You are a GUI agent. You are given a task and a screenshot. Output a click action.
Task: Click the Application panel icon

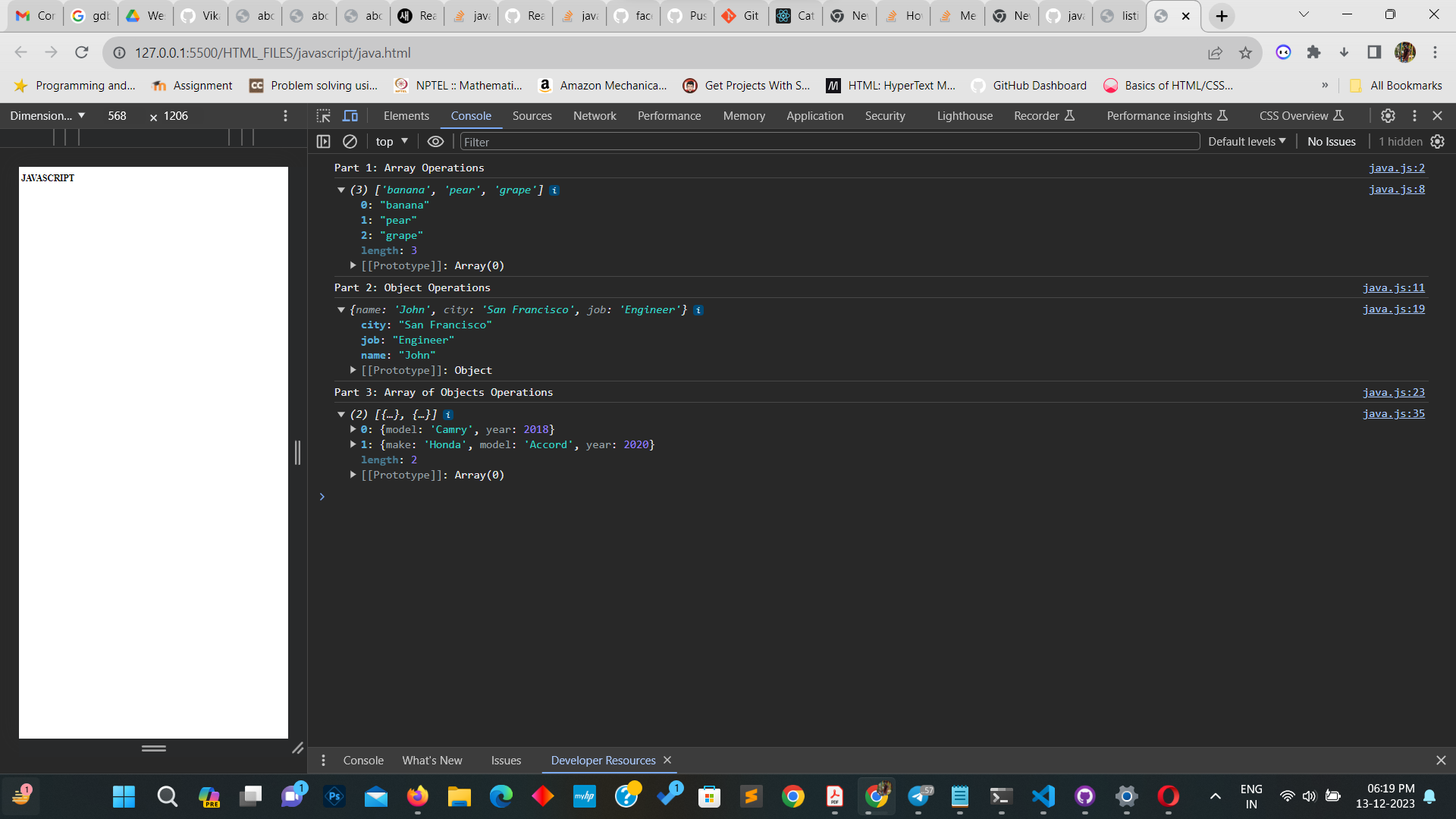coord(814,115)
